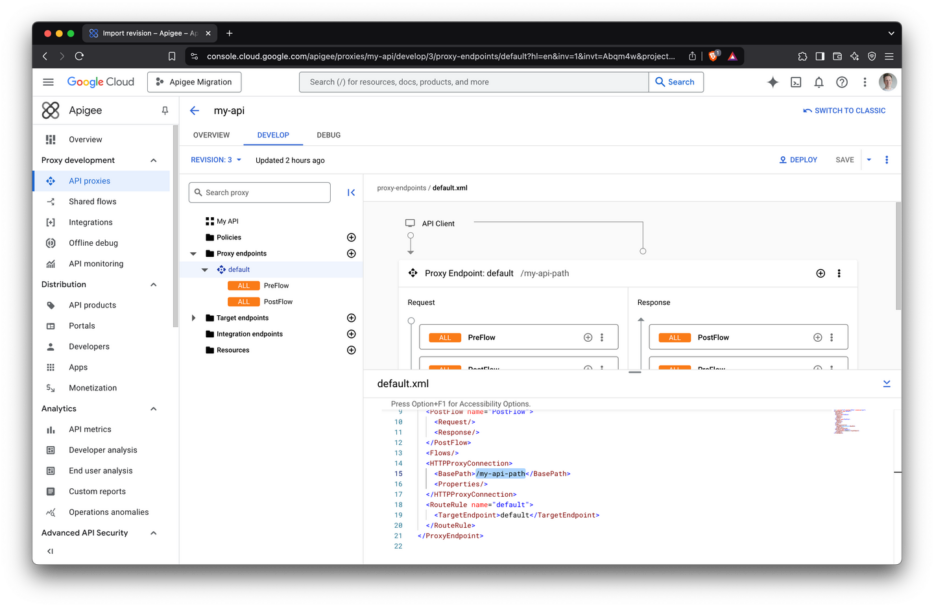This screenshot has height=607, width=934.
Task: Collapse the Analytics section
Action: (154, 409)
